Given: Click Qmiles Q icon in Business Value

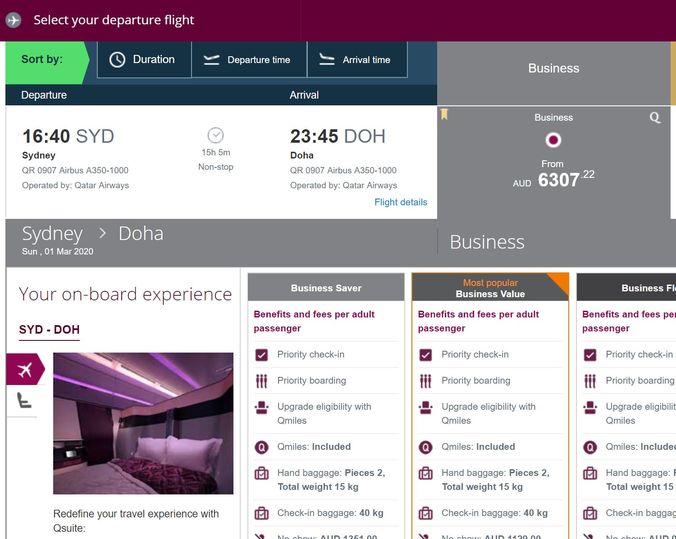Looking at the screenshot, I should pos(426,447).
